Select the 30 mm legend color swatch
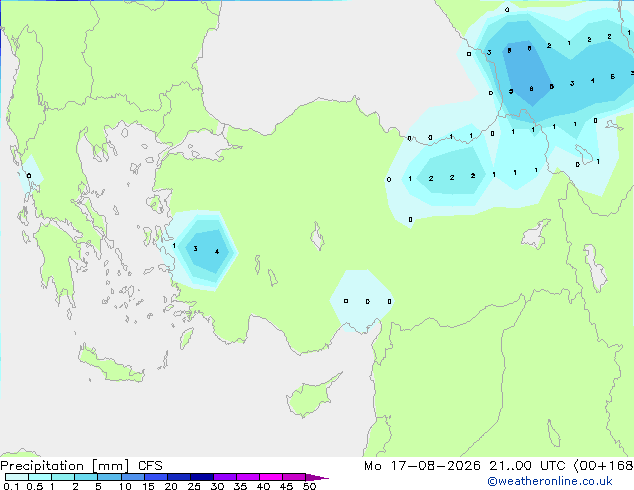 [x=224, y=477]
